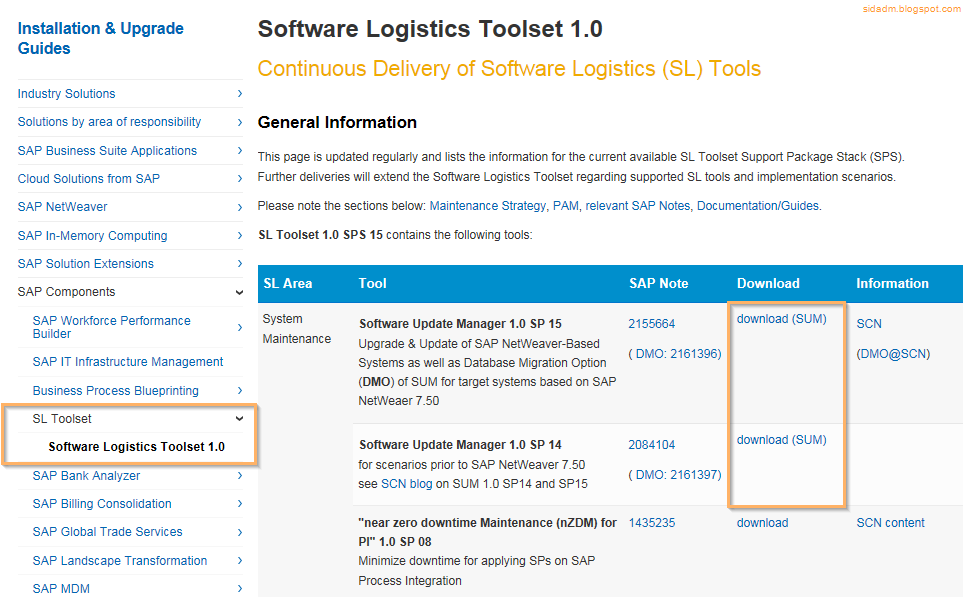Collapse the SAP Components section arrow
Viewport: 971px width, 597px height.
click(240, 292)
